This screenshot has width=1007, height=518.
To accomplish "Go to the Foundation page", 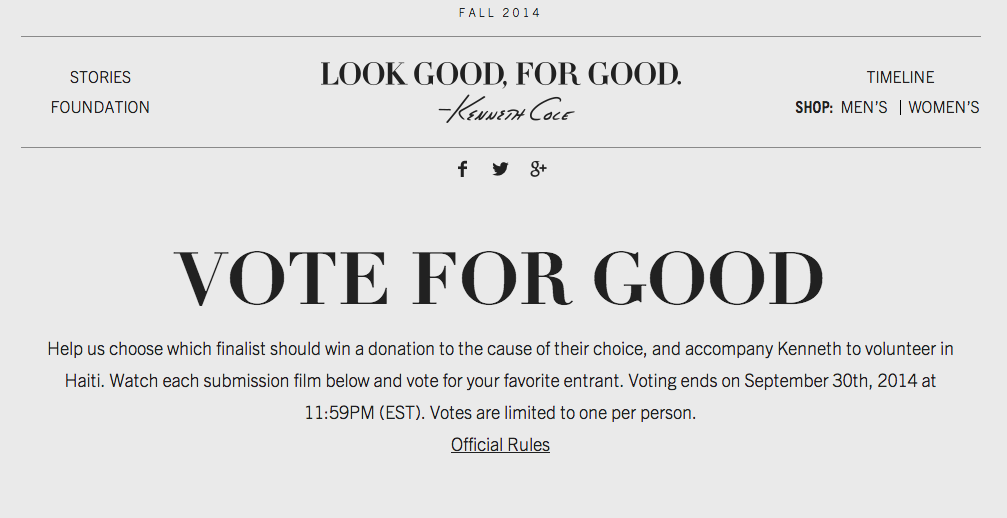I will point(100,107).
